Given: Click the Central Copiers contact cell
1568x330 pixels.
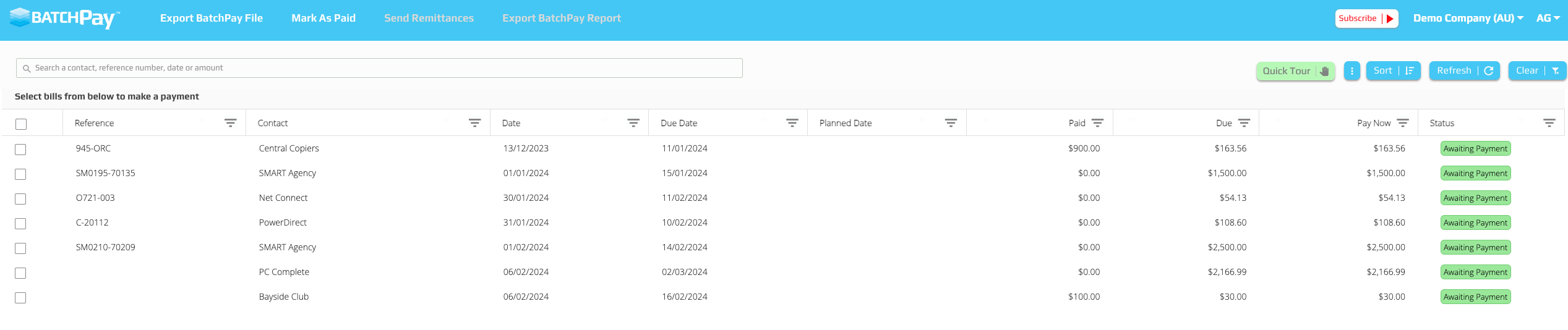Looking at the screenshot, I should [x=289, y=148].
